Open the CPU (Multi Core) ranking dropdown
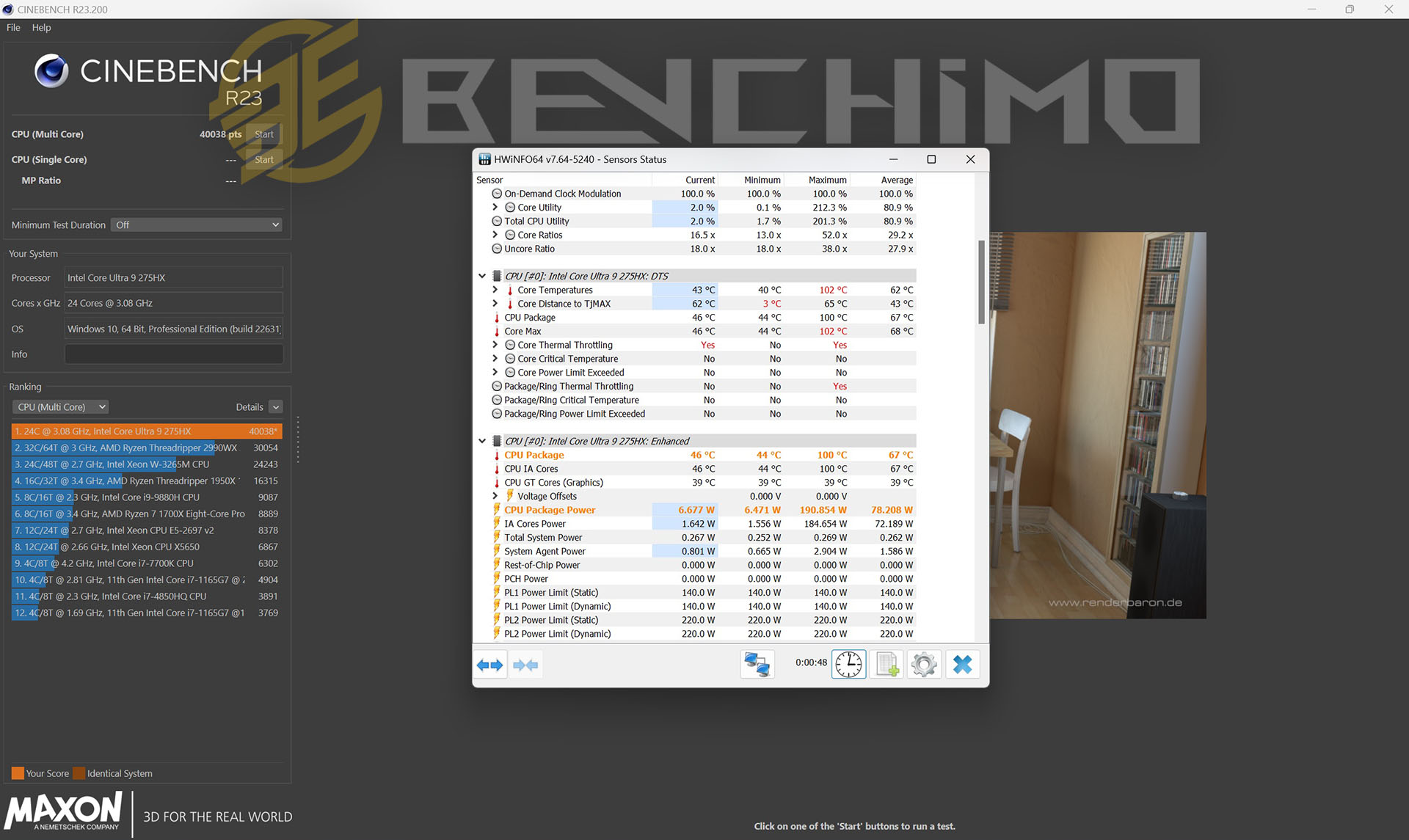 coord(61,407)
